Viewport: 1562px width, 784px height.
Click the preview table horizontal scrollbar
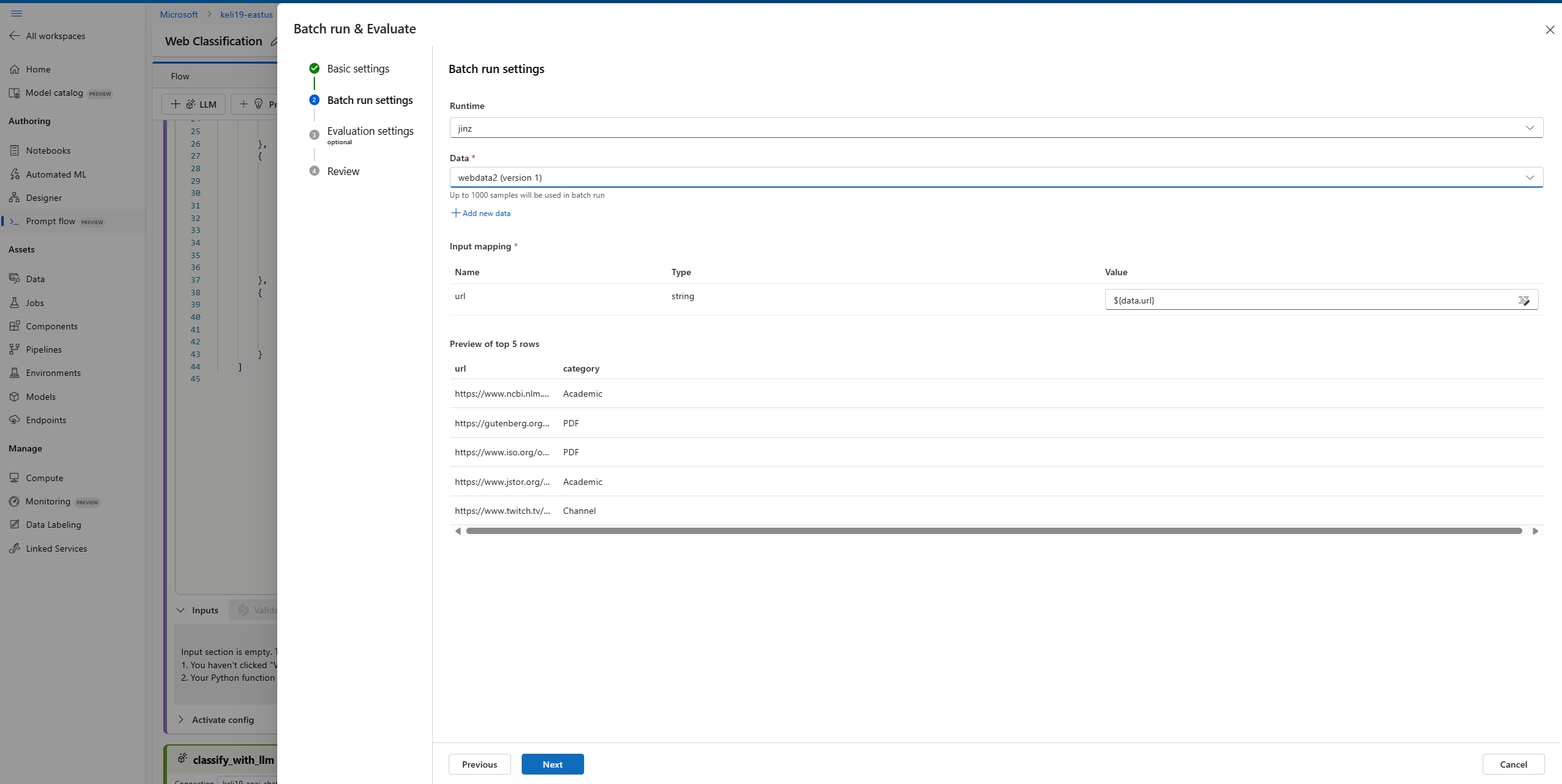click(x=994, y=531)
